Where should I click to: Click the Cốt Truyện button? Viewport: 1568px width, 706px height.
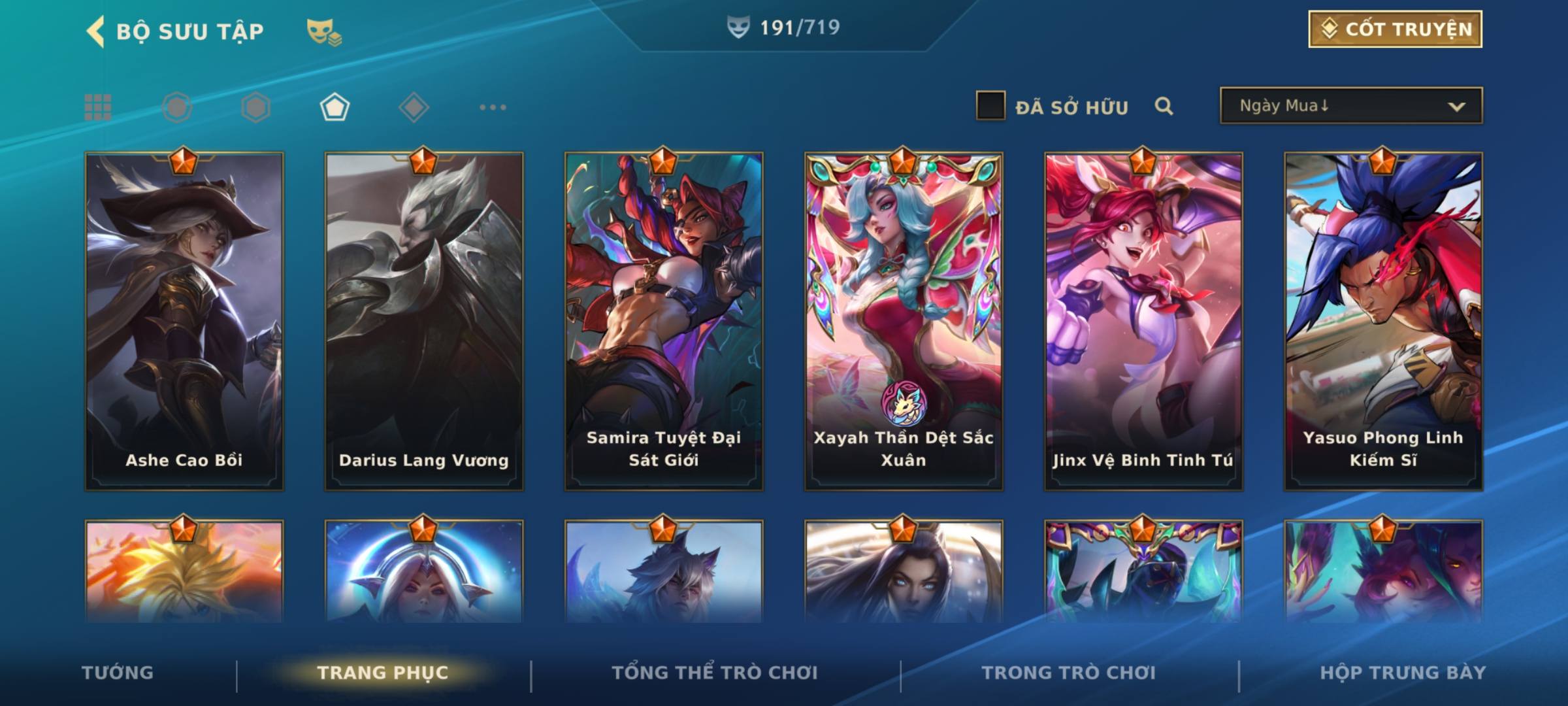pyautogui.click(x=1395, y=29)
